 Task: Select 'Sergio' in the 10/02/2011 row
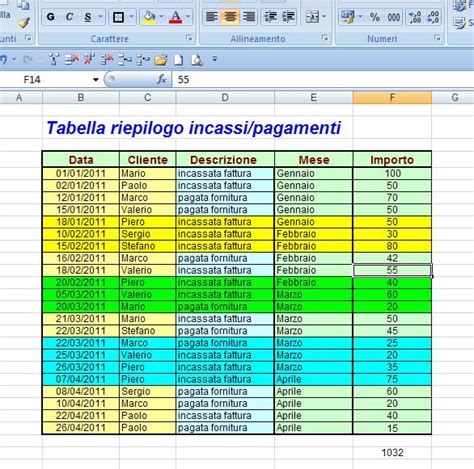(x=148, y=234)
